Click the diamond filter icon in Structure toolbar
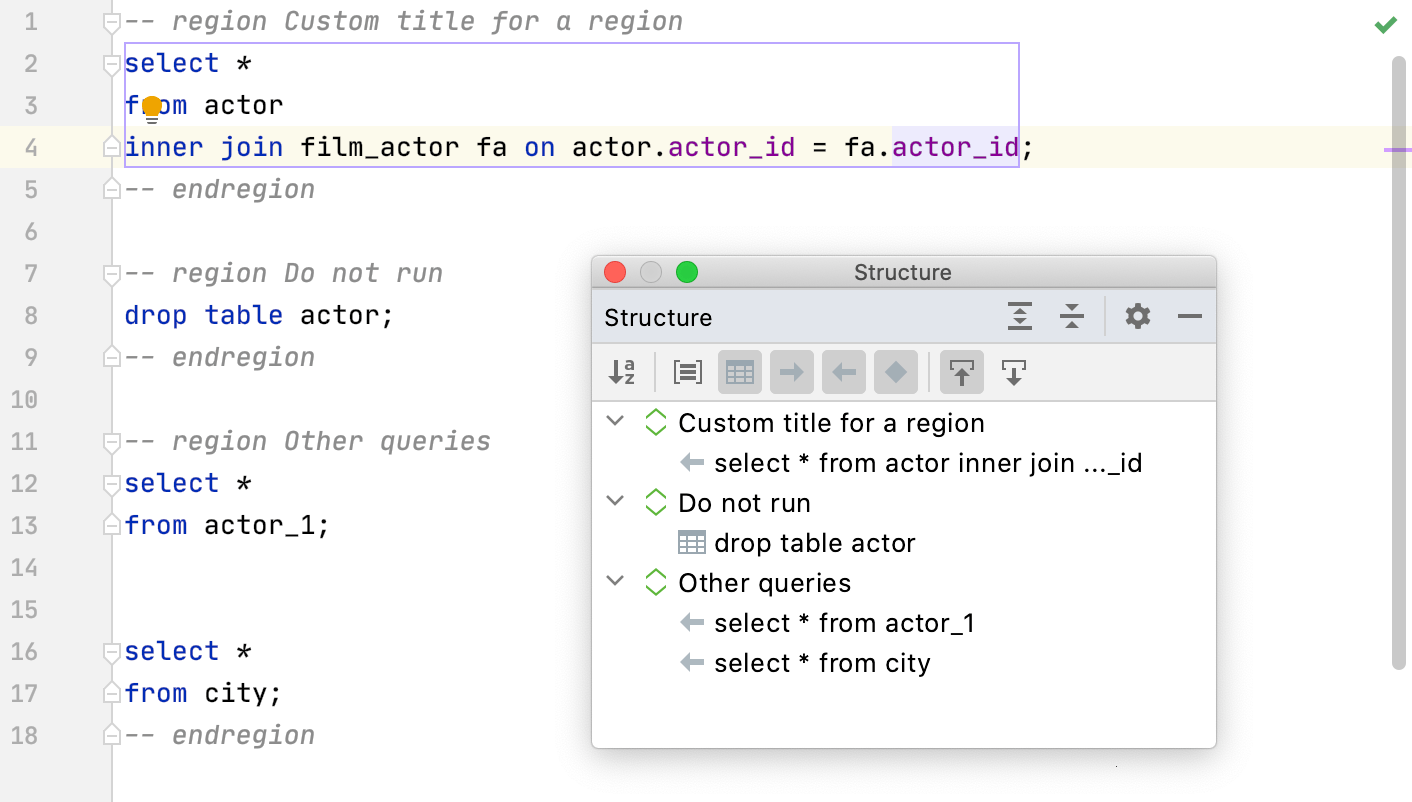The height and width of the screenshot is (802, 1412). [895, 372]
